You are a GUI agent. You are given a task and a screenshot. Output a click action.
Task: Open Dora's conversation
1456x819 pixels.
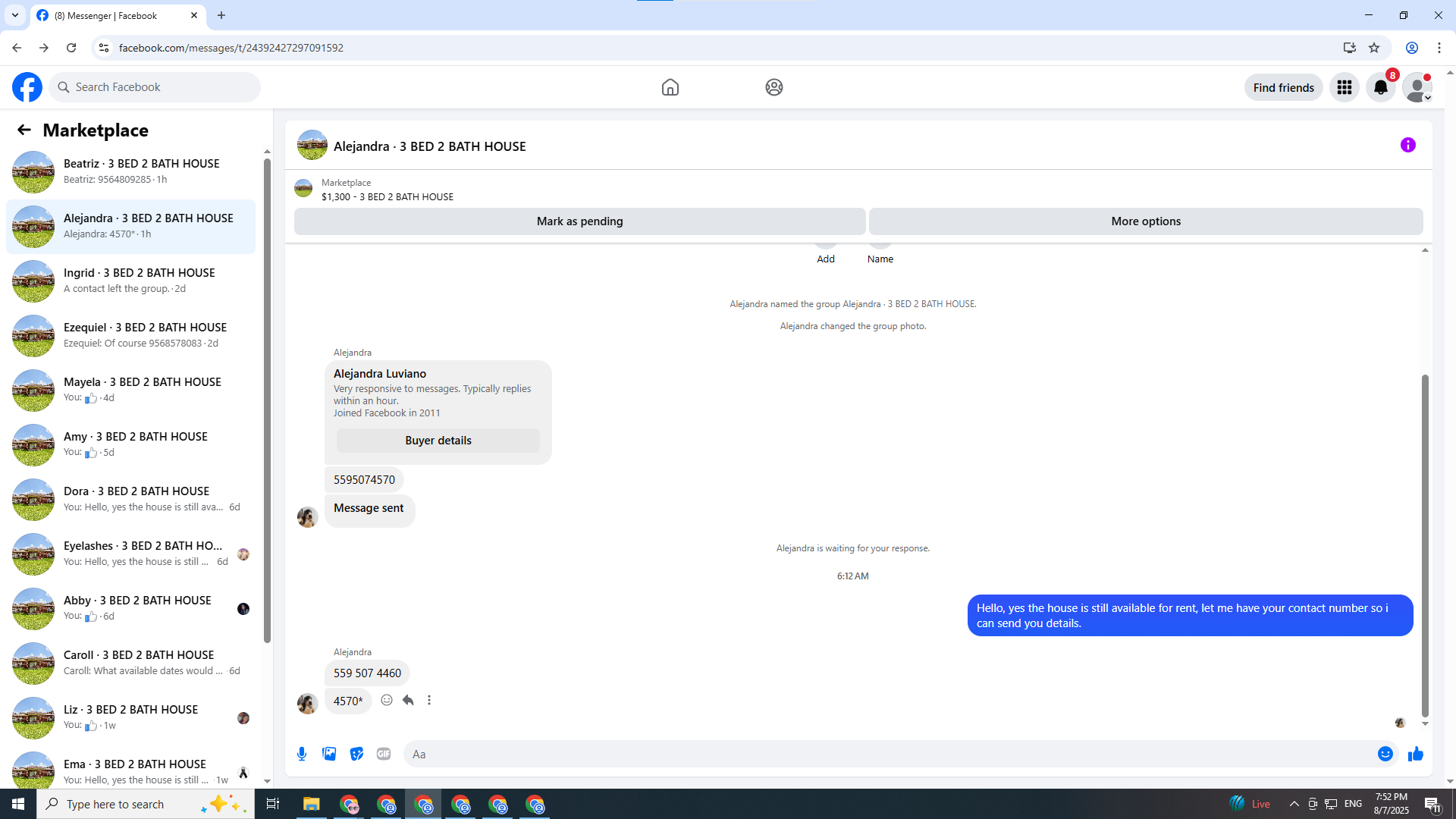131,500
